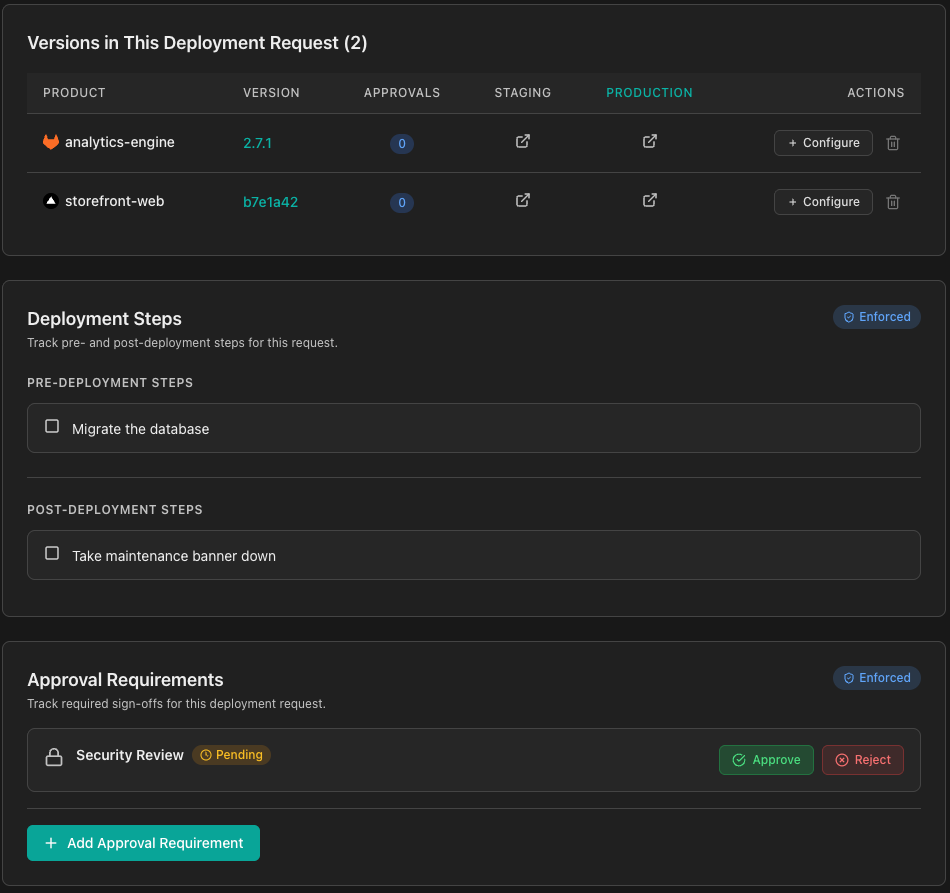The image size is (950, 893).
Task: Open version b7e1a42 link
Action: coord(270,202)
